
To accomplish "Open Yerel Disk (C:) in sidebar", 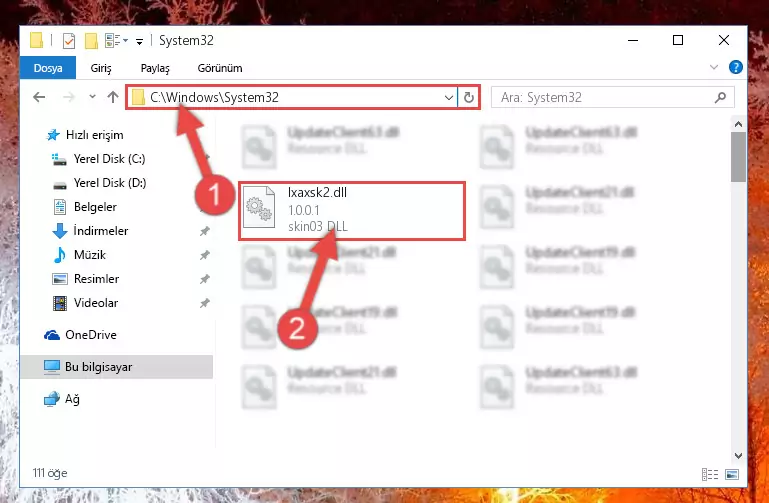I will tap(109, 159).
